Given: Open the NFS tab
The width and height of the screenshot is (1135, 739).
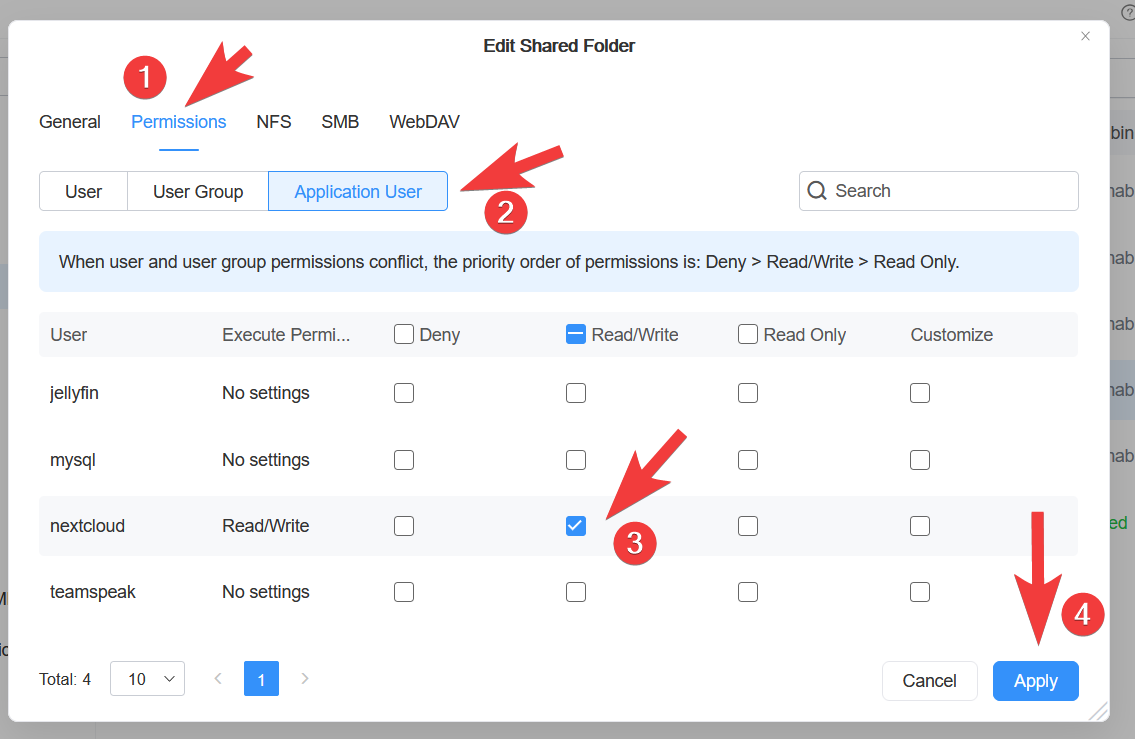Looking at the screenshot, I should 273,122.
